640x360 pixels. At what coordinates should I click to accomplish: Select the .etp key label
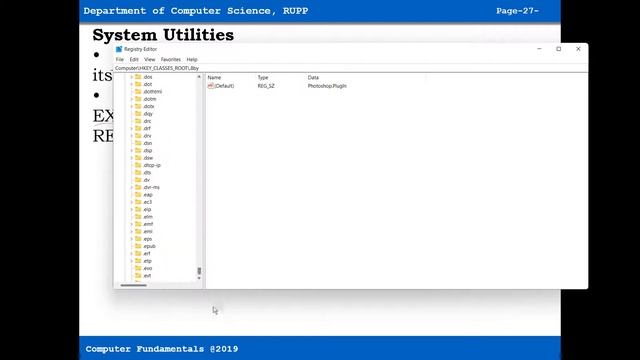(x=147, y=260)
